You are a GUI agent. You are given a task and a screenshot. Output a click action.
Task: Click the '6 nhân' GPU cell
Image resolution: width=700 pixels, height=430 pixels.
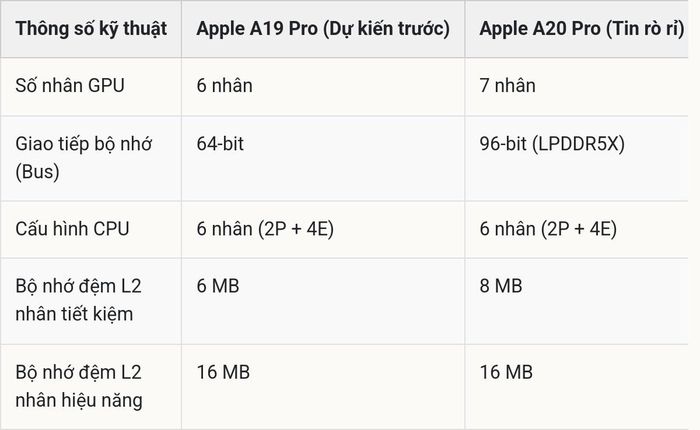pyautogui.click(x=225, y=85)
